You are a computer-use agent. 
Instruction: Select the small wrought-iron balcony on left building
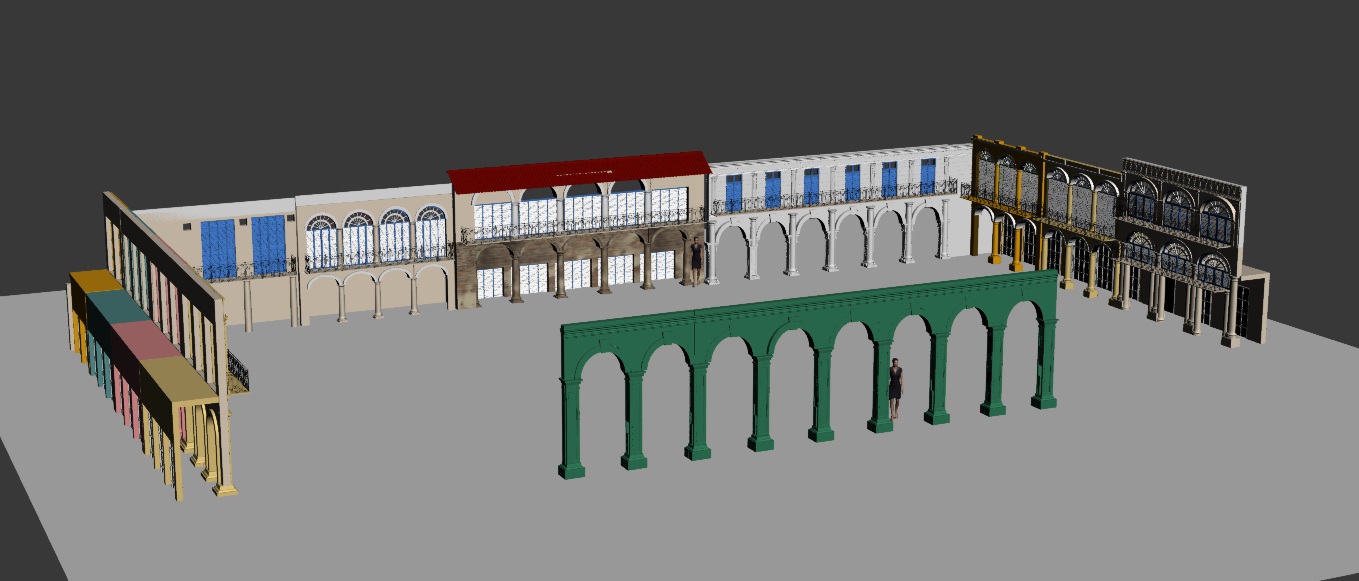(x=238, y=371)
